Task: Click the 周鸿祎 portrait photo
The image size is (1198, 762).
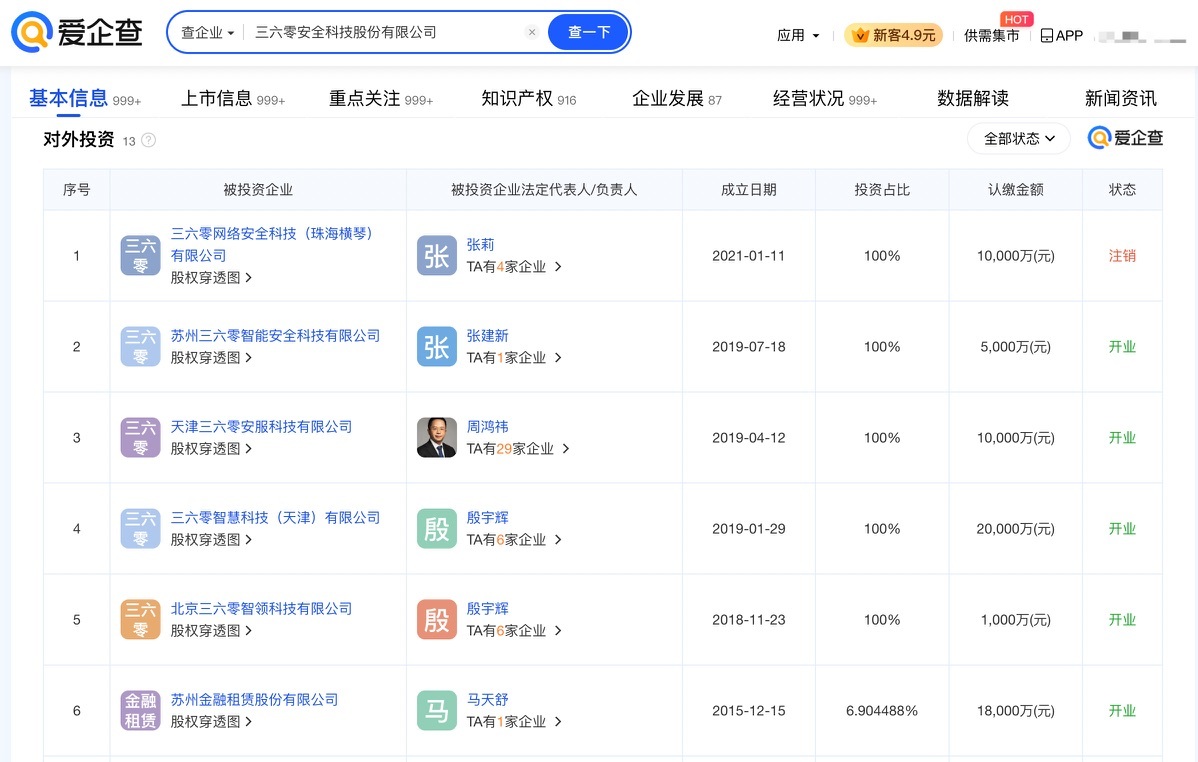Action: click(436, 438)
